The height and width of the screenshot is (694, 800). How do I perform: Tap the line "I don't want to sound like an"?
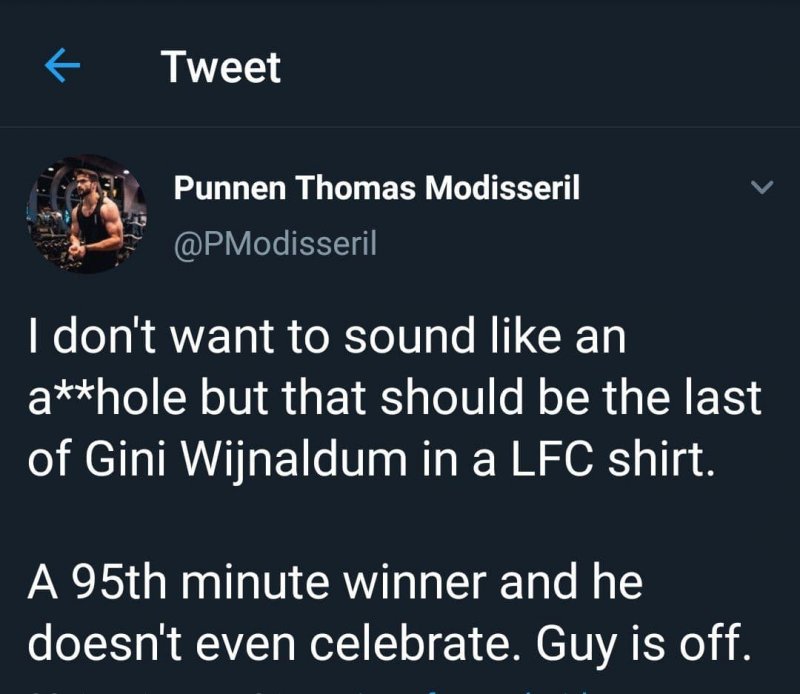(x=326, y=337)
